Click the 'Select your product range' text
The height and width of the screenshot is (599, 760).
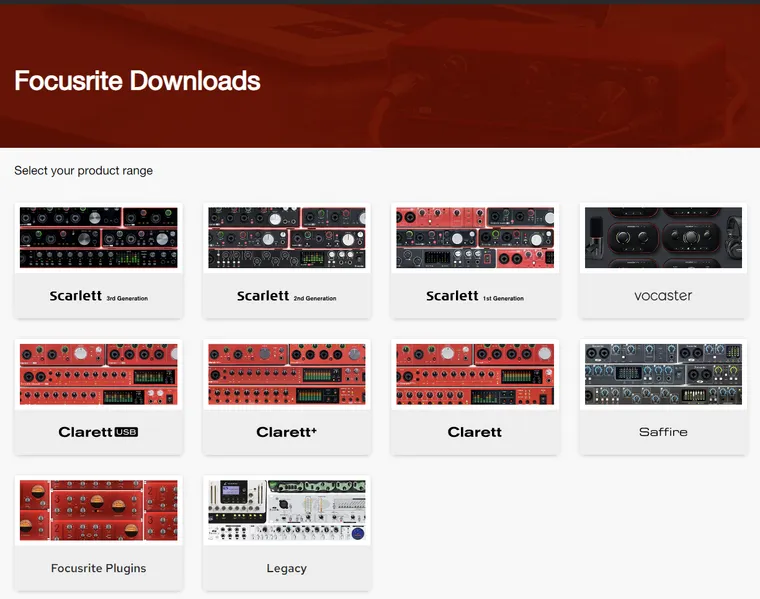[x=83, y=171]
